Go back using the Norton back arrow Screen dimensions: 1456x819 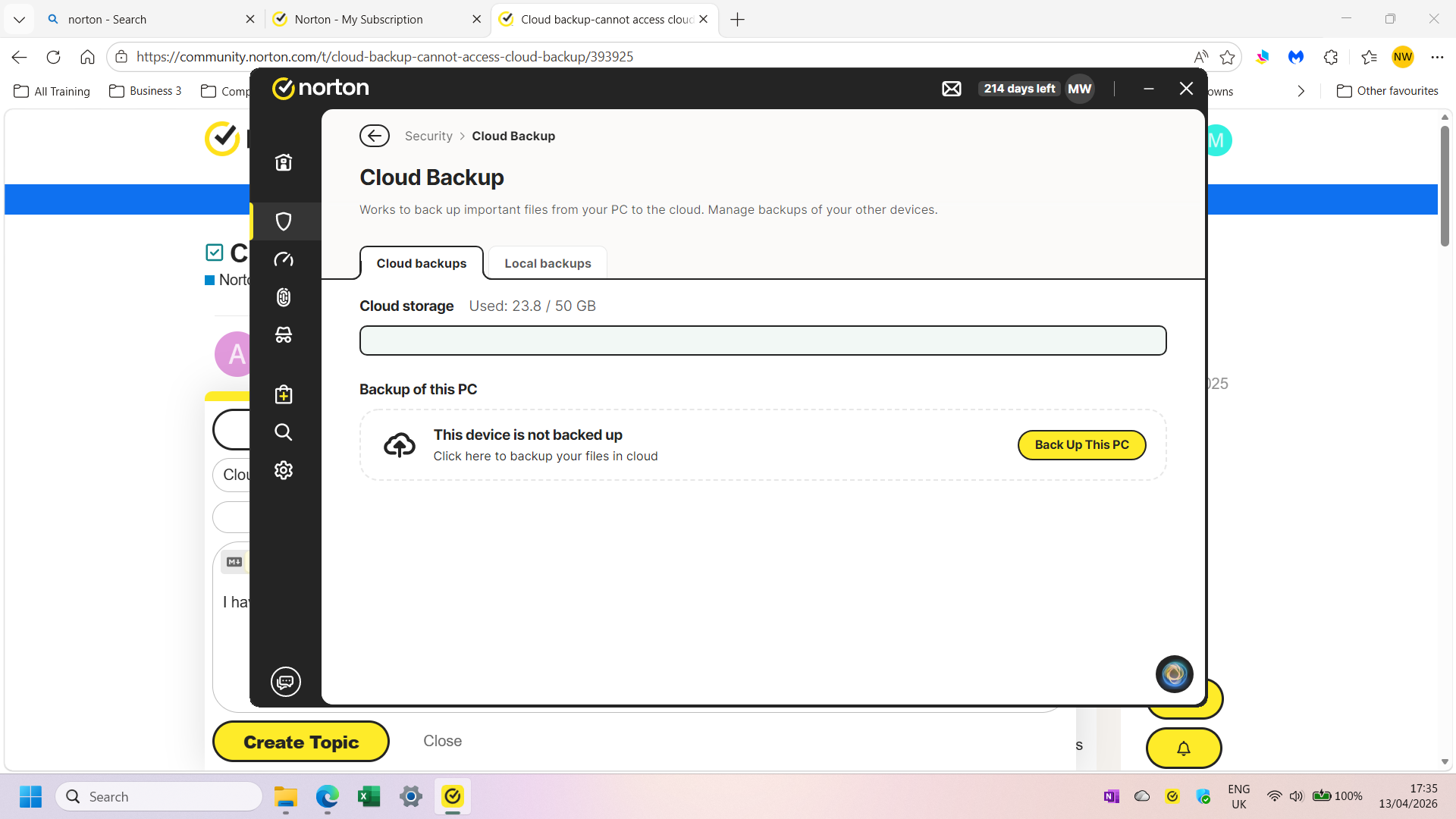pyautogui.click(x=375, y=136)
